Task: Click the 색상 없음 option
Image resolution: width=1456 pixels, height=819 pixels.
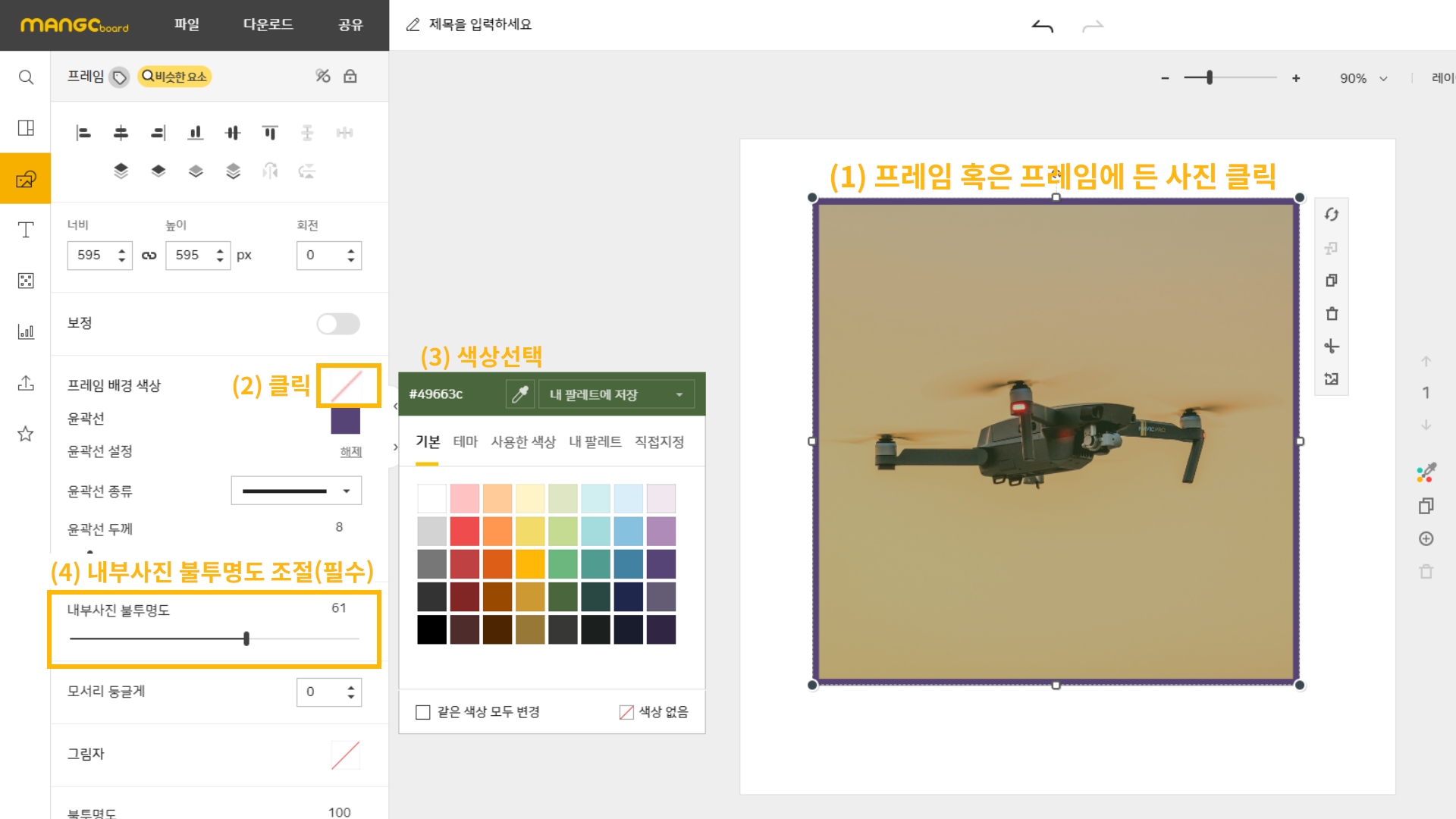Action: coord(654,712)
